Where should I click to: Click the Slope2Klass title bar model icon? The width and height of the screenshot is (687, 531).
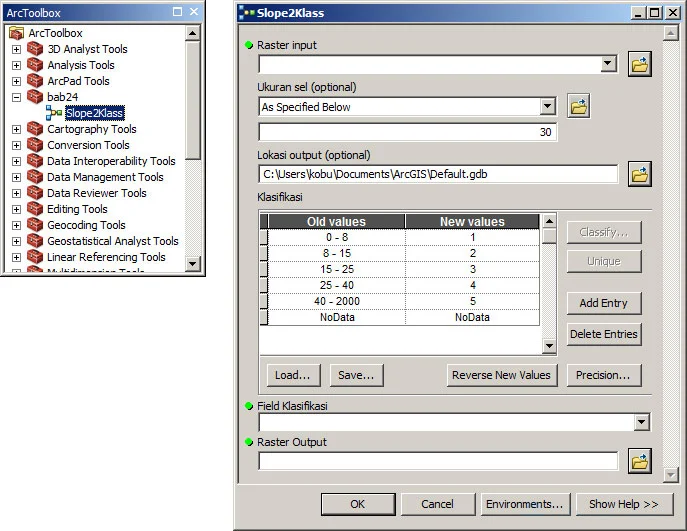point(246,13)
